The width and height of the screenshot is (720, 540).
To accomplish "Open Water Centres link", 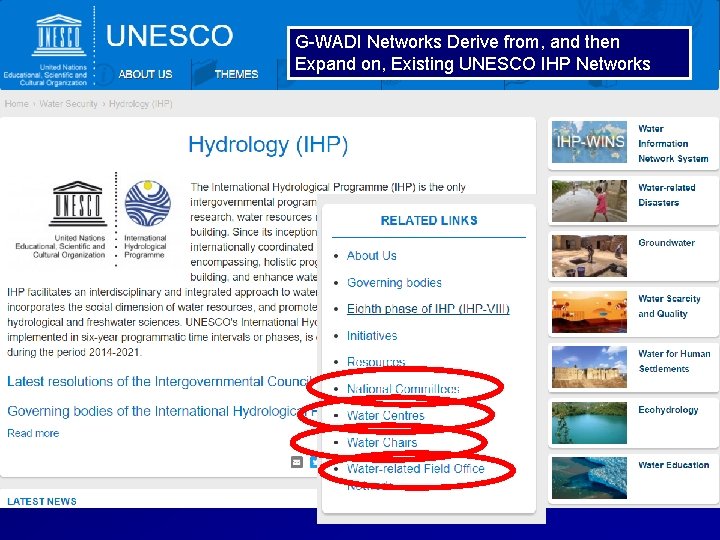I will point(385,416).
